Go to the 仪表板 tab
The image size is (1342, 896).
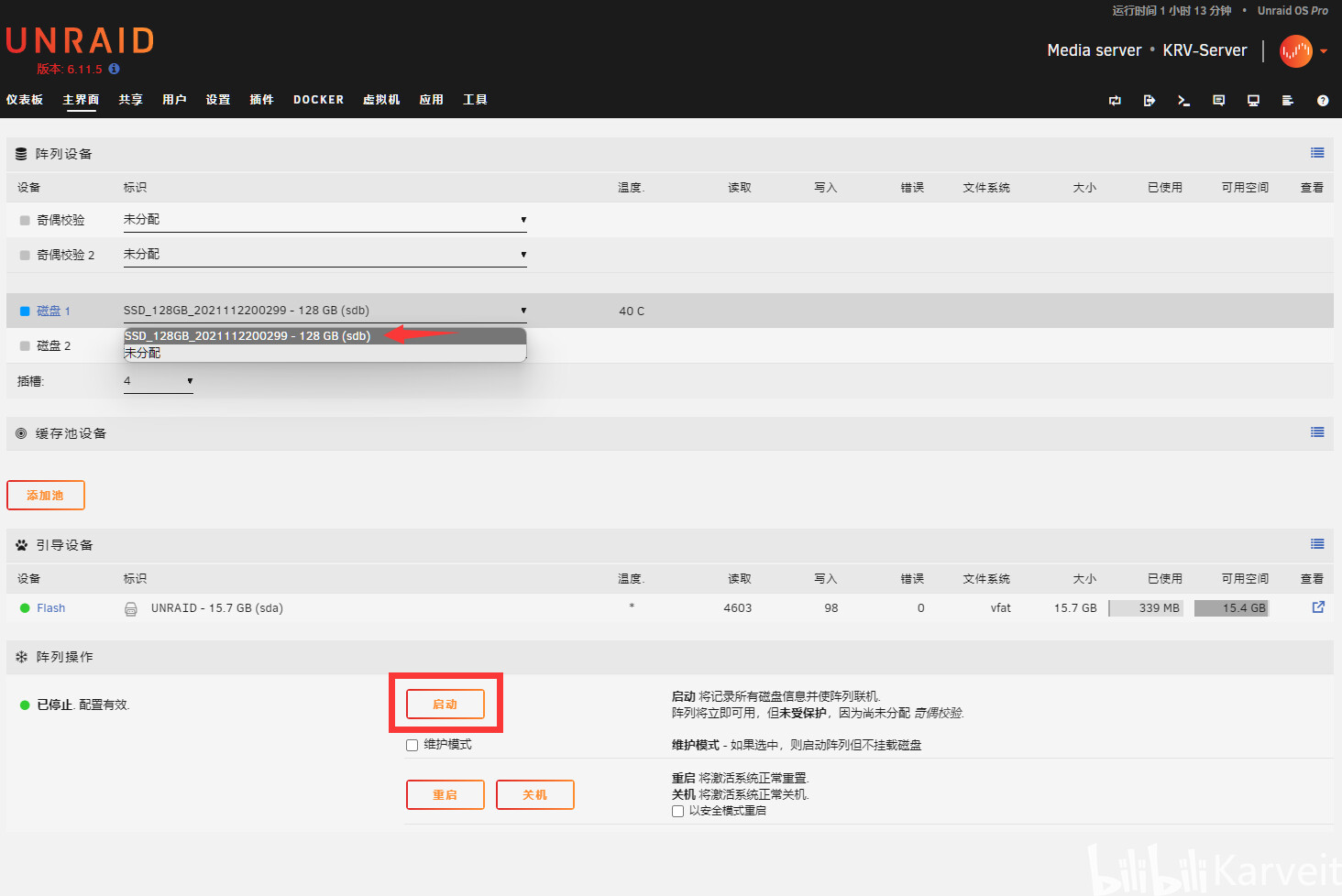coord(25,100)
